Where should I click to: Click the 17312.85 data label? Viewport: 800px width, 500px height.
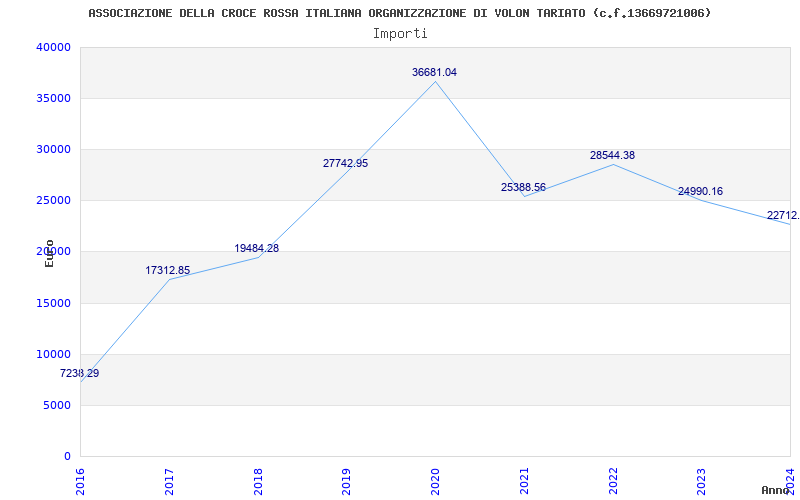click(167, 270)
